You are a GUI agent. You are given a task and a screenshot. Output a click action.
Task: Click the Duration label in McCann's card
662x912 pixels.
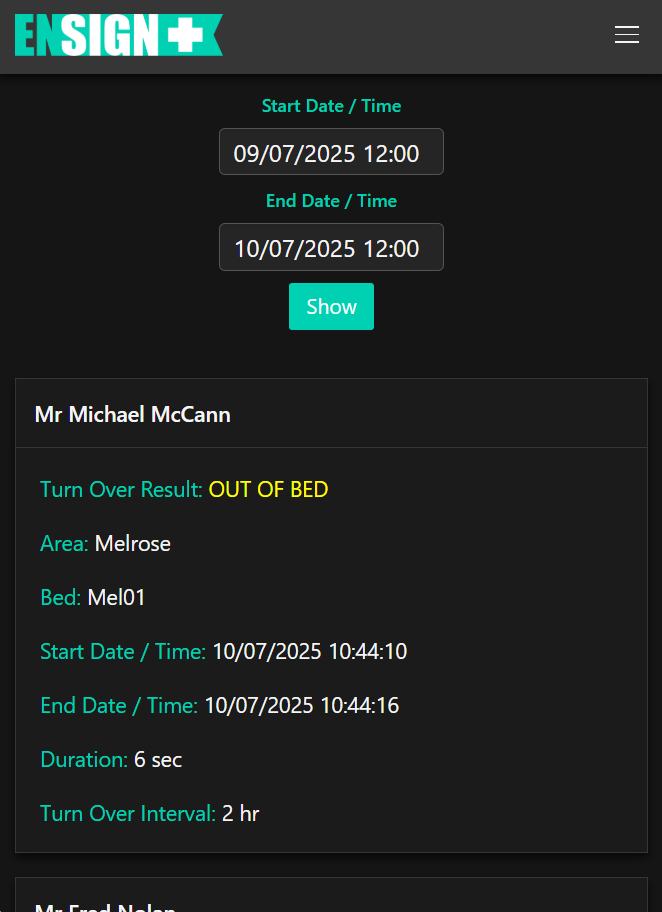point(84,760)
